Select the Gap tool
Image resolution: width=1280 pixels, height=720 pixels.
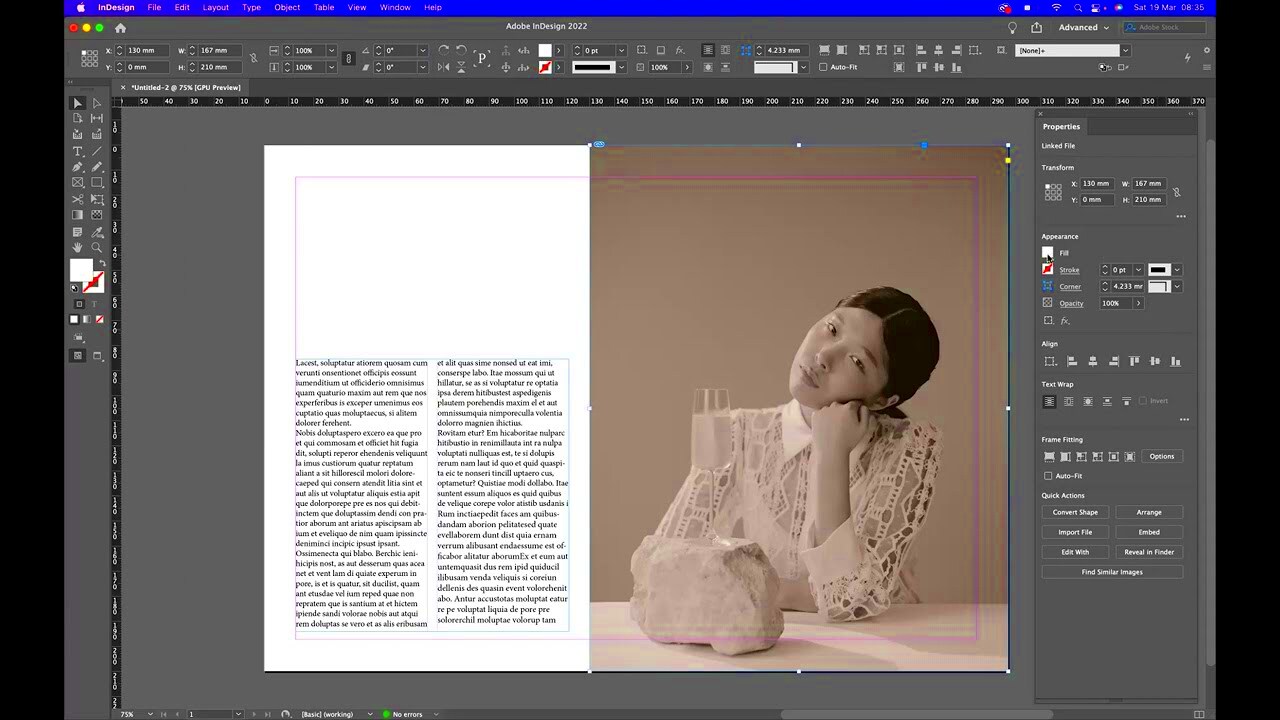coord(97,118)
